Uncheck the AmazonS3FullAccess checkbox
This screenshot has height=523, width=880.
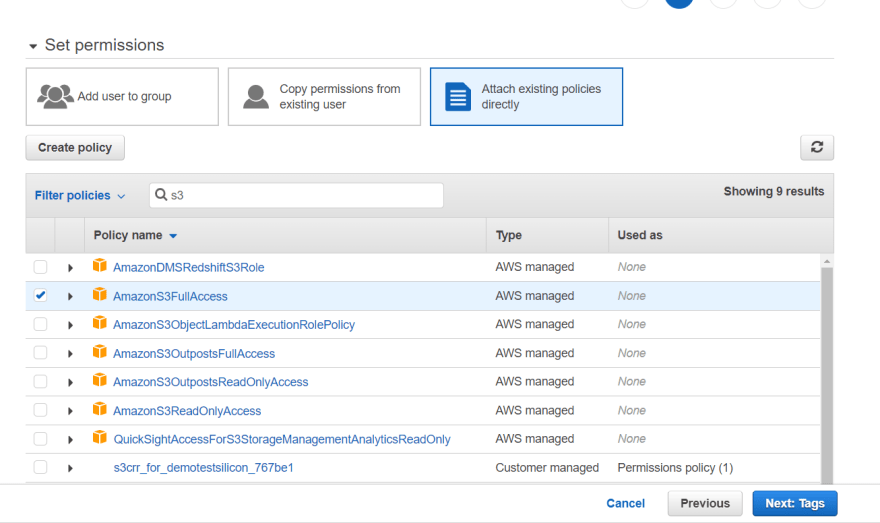tap(40, 296)
